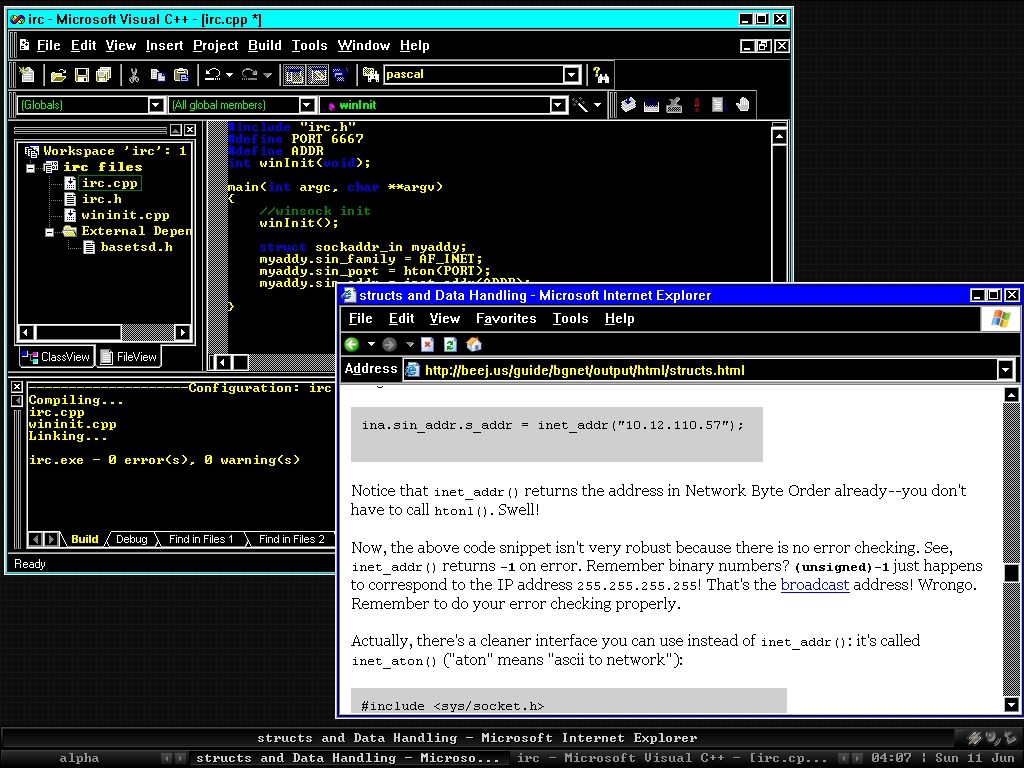Save irc.cpp with the floppy disk icon
Screen dimensions: 1024x768
coord(82,75)
